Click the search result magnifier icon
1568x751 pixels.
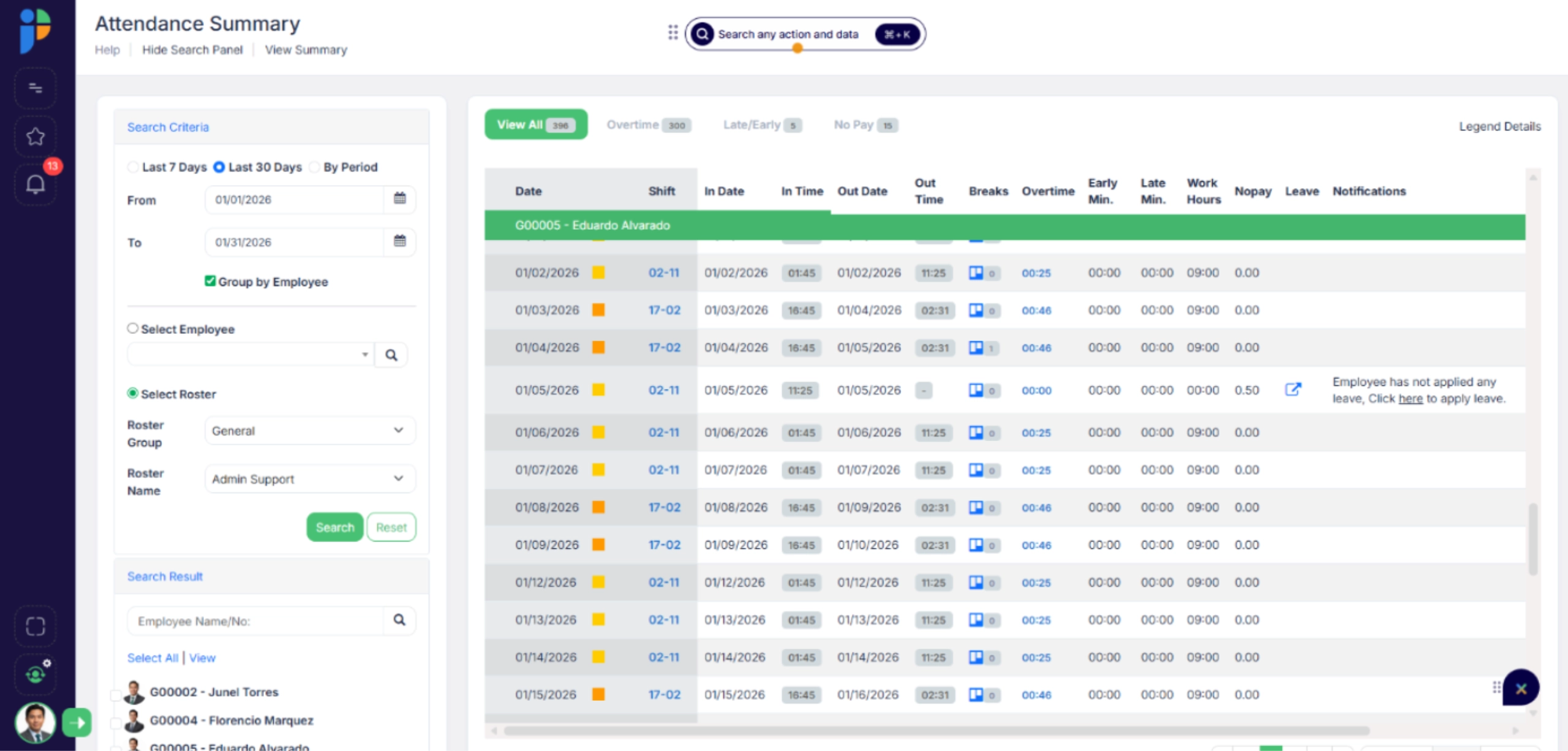coord(399,620)
